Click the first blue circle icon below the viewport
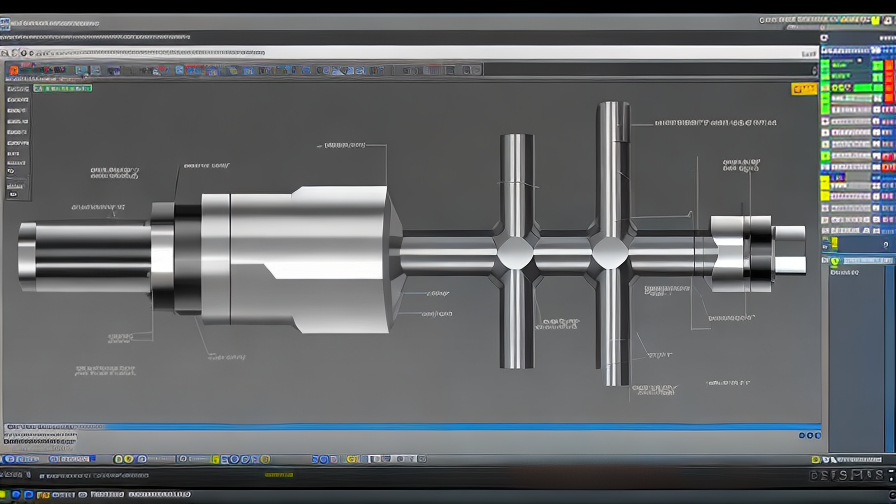Viewport: 896px width, 504px height. pyautogui.click(x=802, y=435)
